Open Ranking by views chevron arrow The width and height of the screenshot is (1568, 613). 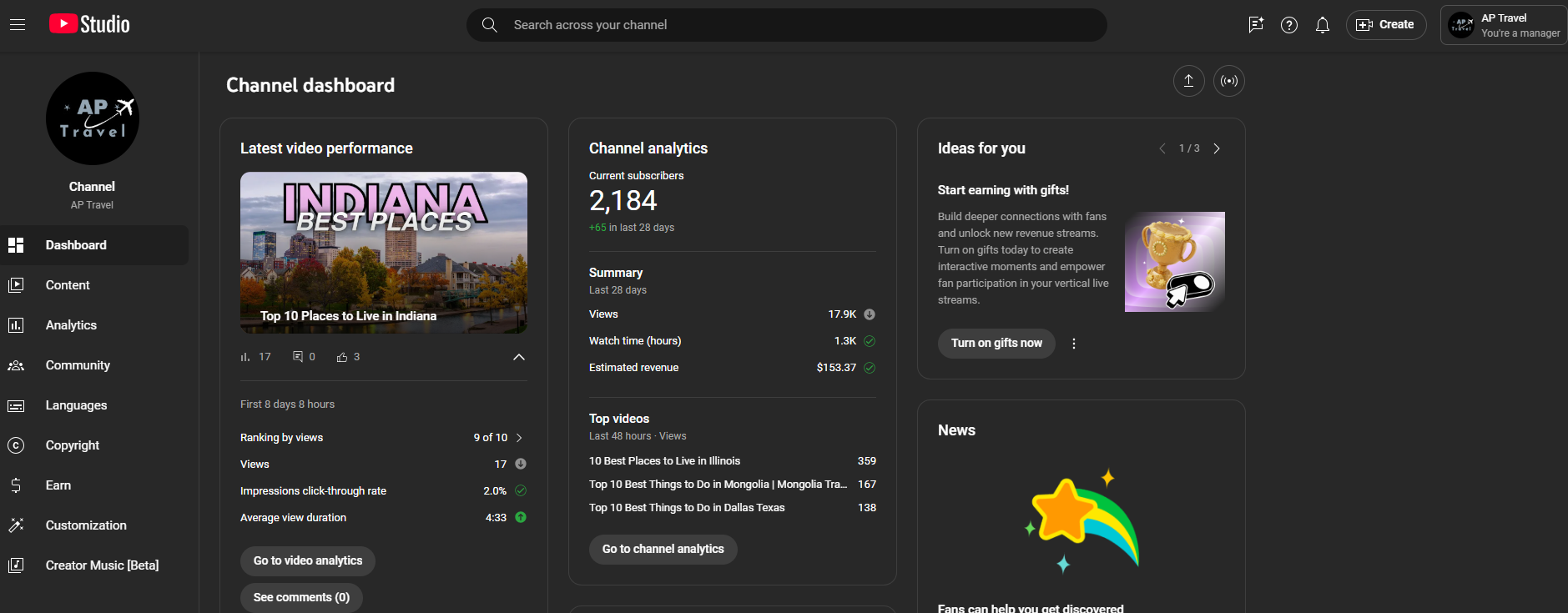pos(519,438)
